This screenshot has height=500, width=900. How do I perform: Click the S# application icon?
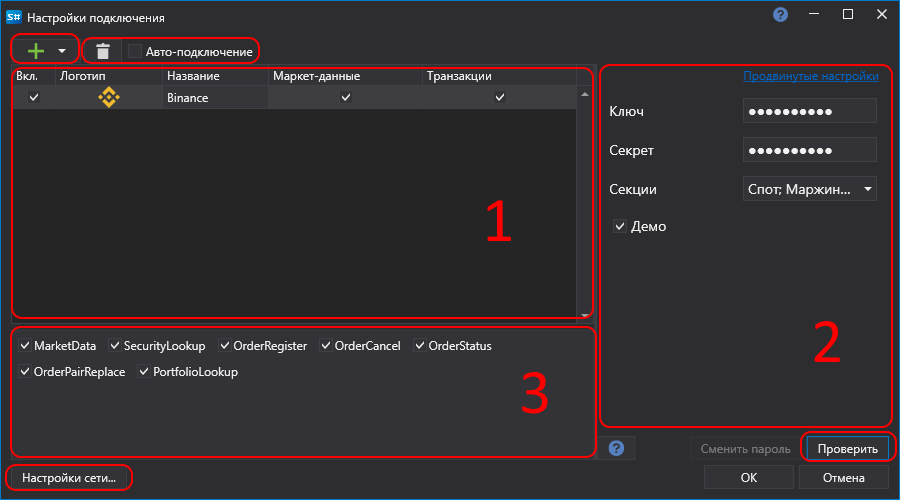click(14, 17)
